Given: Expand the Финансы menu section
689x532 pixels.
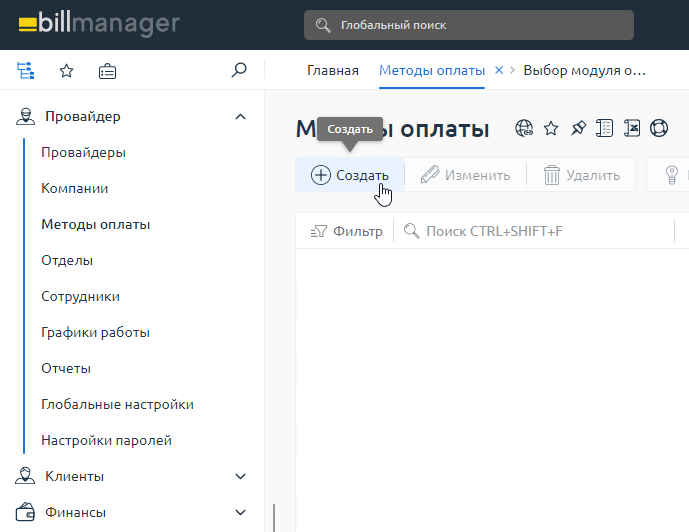Looking at the screenshot, I should (x=240, y=513).
